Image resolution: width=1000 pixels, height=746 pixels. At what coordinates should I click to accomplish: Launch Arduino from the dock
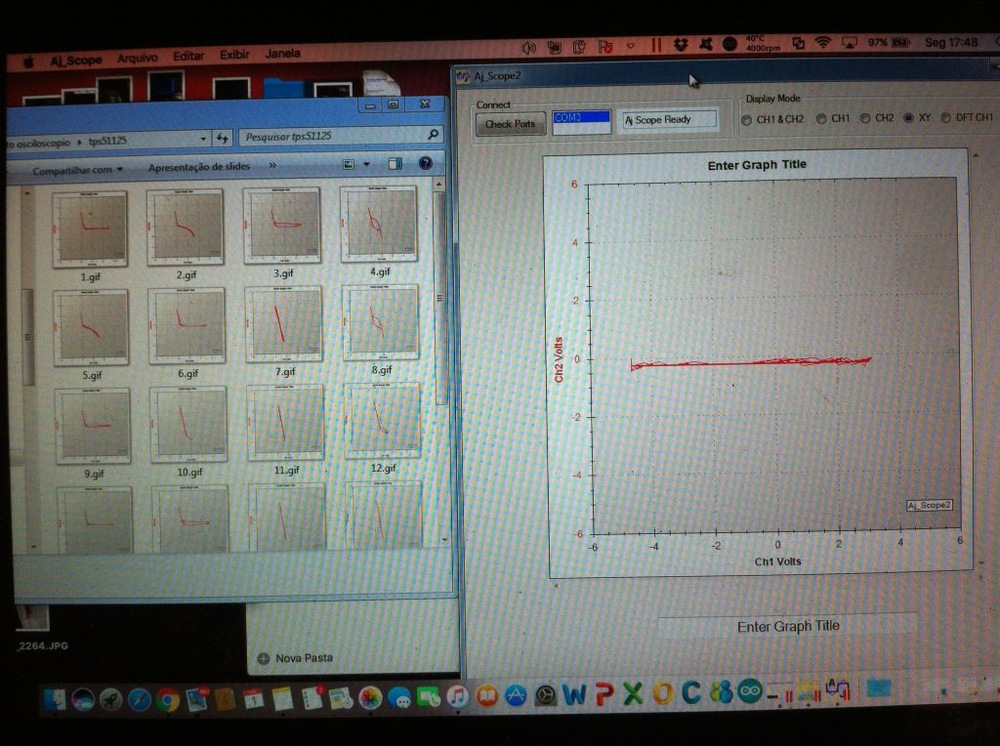coord(750,692)
